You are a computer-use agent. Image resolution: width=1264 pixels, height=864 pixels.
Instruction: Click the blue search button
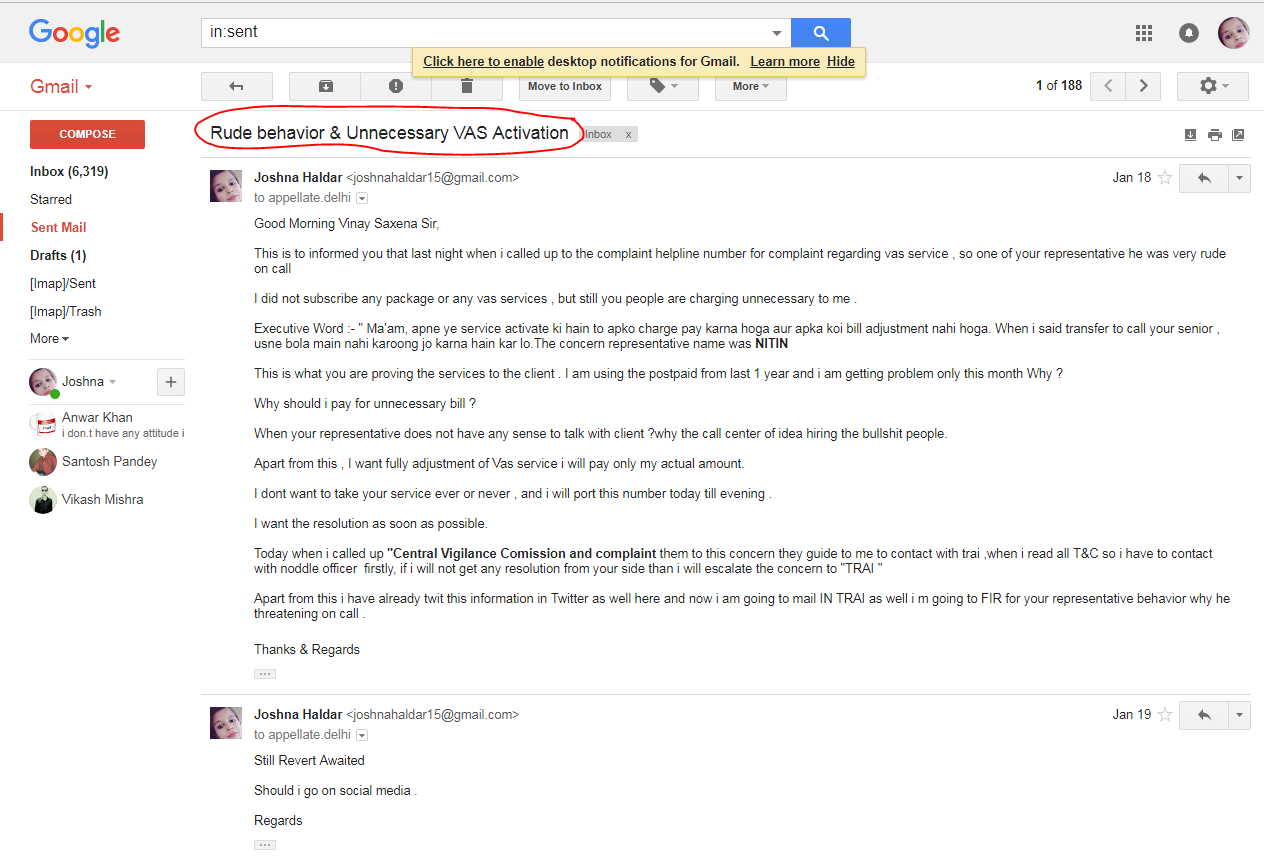click(x=820, y=33)
